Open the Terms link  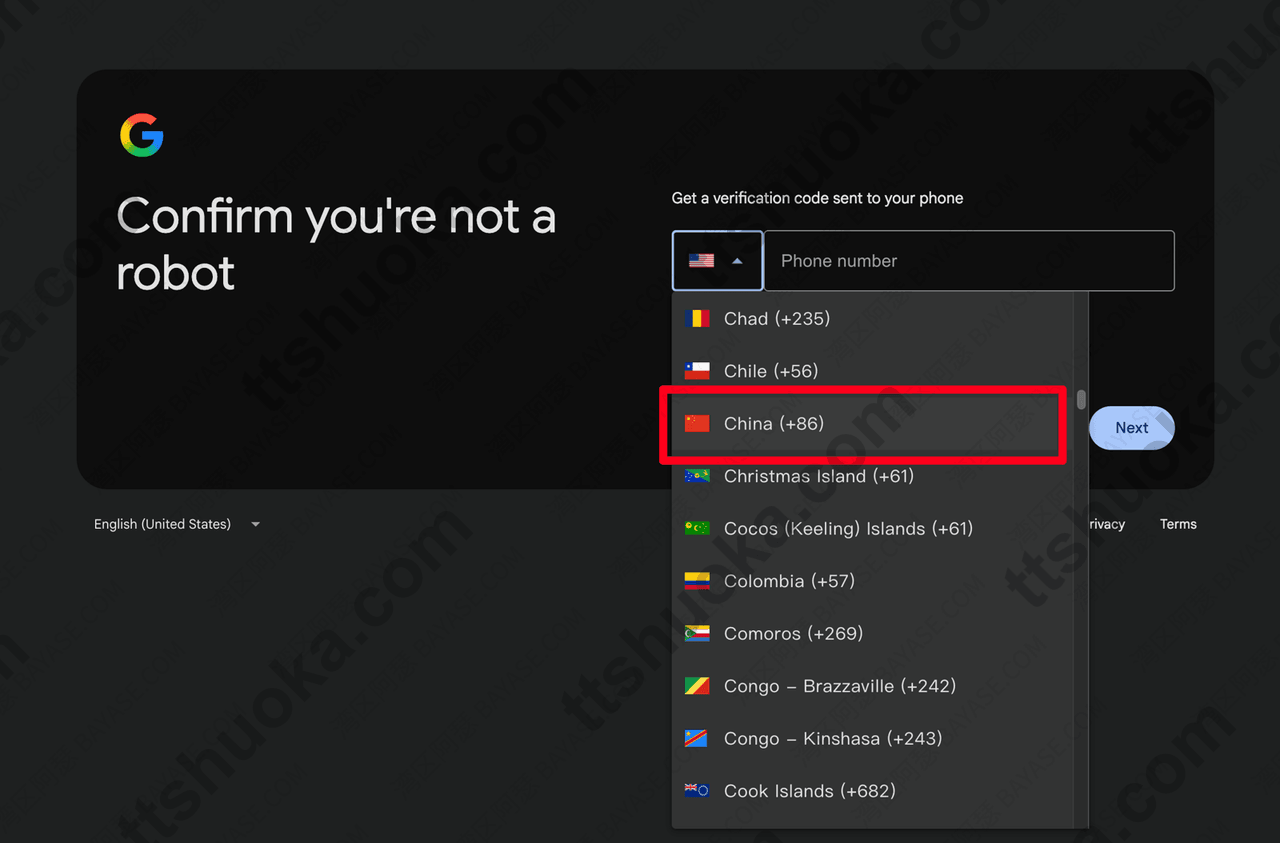click(1178, 524)
